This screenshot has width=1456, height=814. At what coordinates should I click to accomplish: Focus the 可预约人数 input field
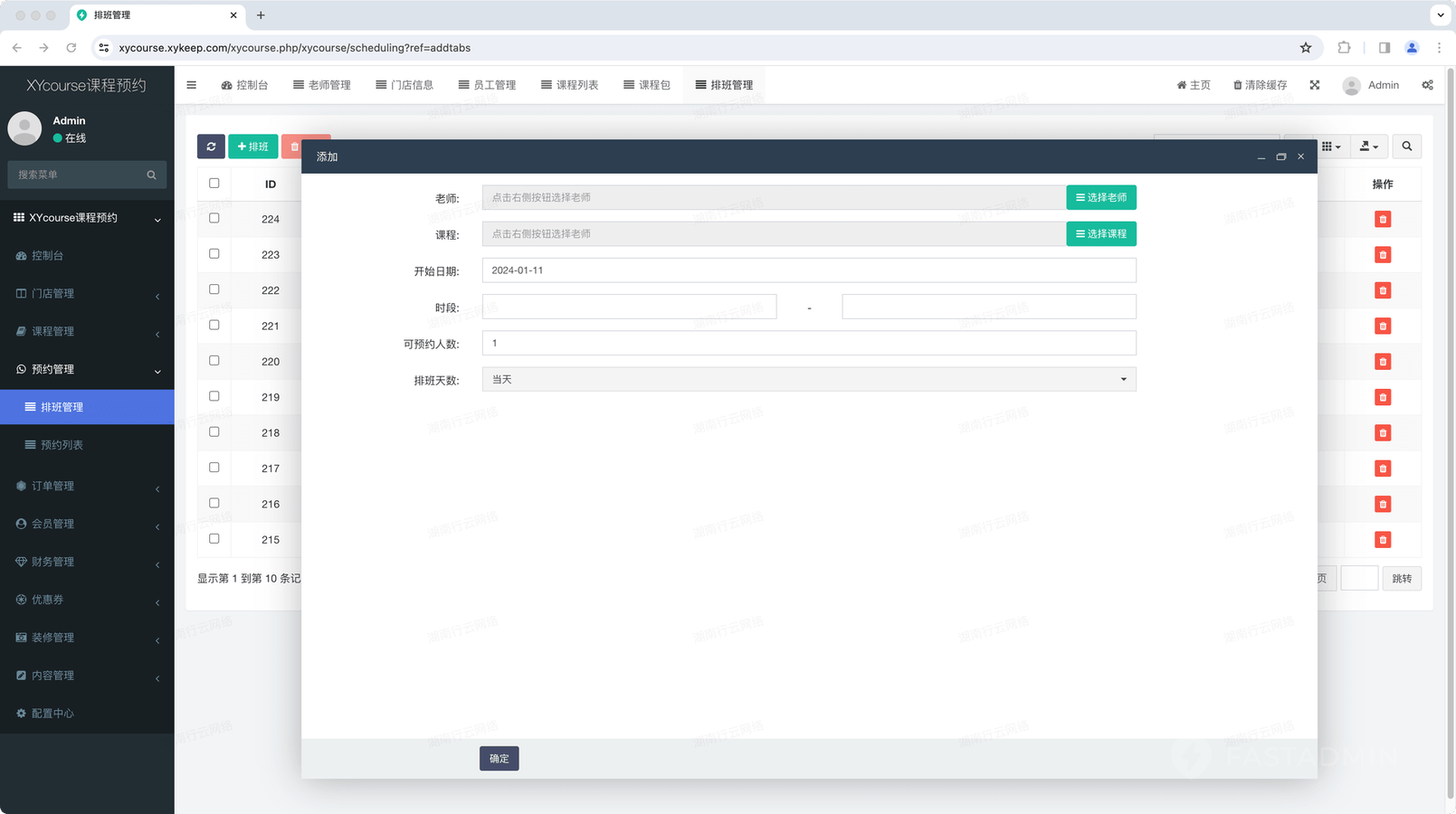(x=809, y=343)
